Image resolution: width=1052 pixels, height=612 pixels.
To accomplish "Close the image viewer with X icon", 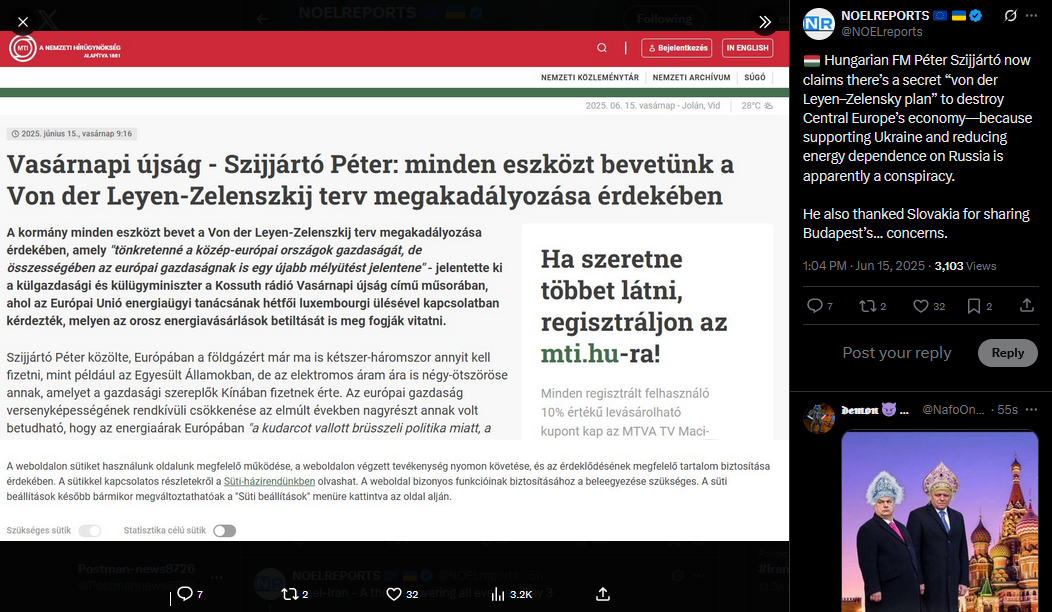I will click(23, 22).
